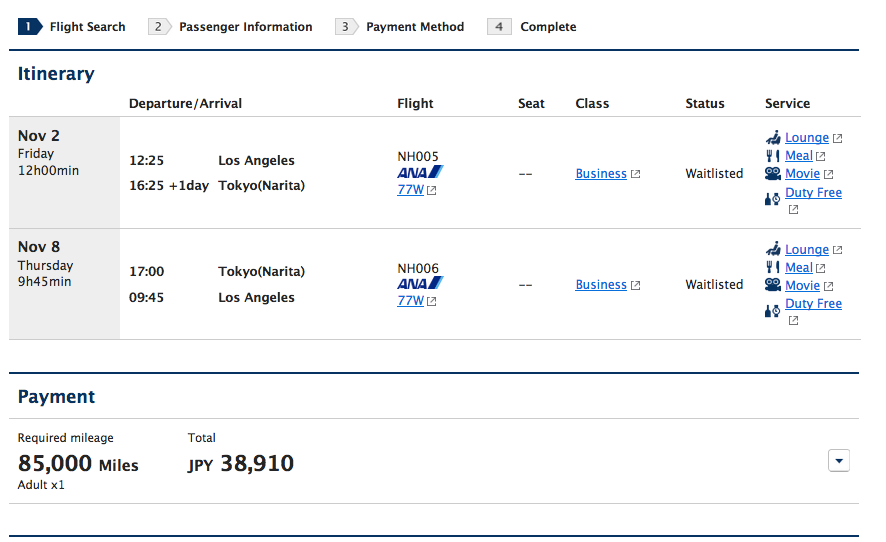Open the Lounge link for Nov 2 flight
The width and height of the screenshot is (886, 542).
click(x=807, y=138)
